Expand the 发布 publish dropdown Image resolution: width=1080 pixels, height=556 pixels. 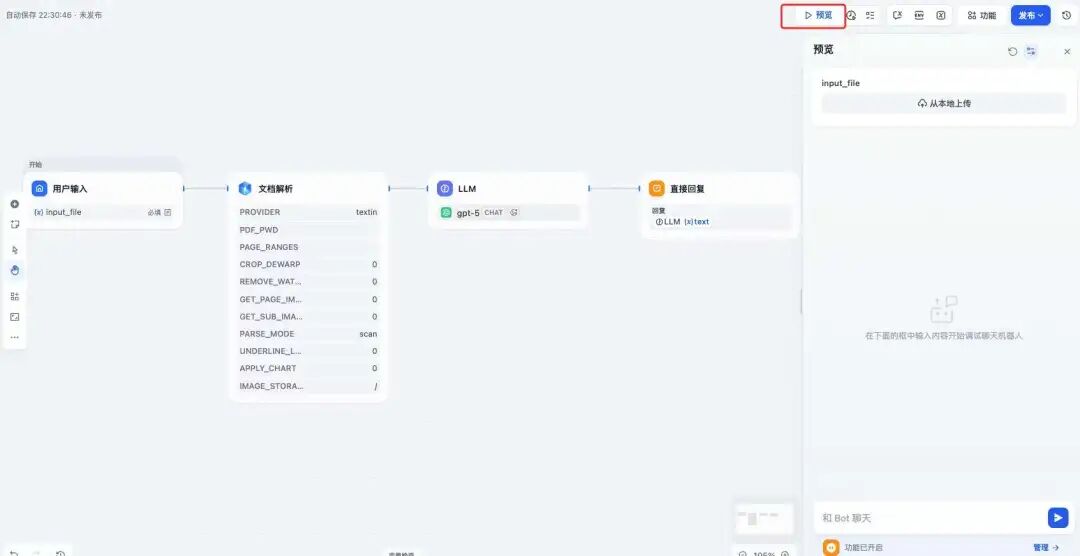1030,15
